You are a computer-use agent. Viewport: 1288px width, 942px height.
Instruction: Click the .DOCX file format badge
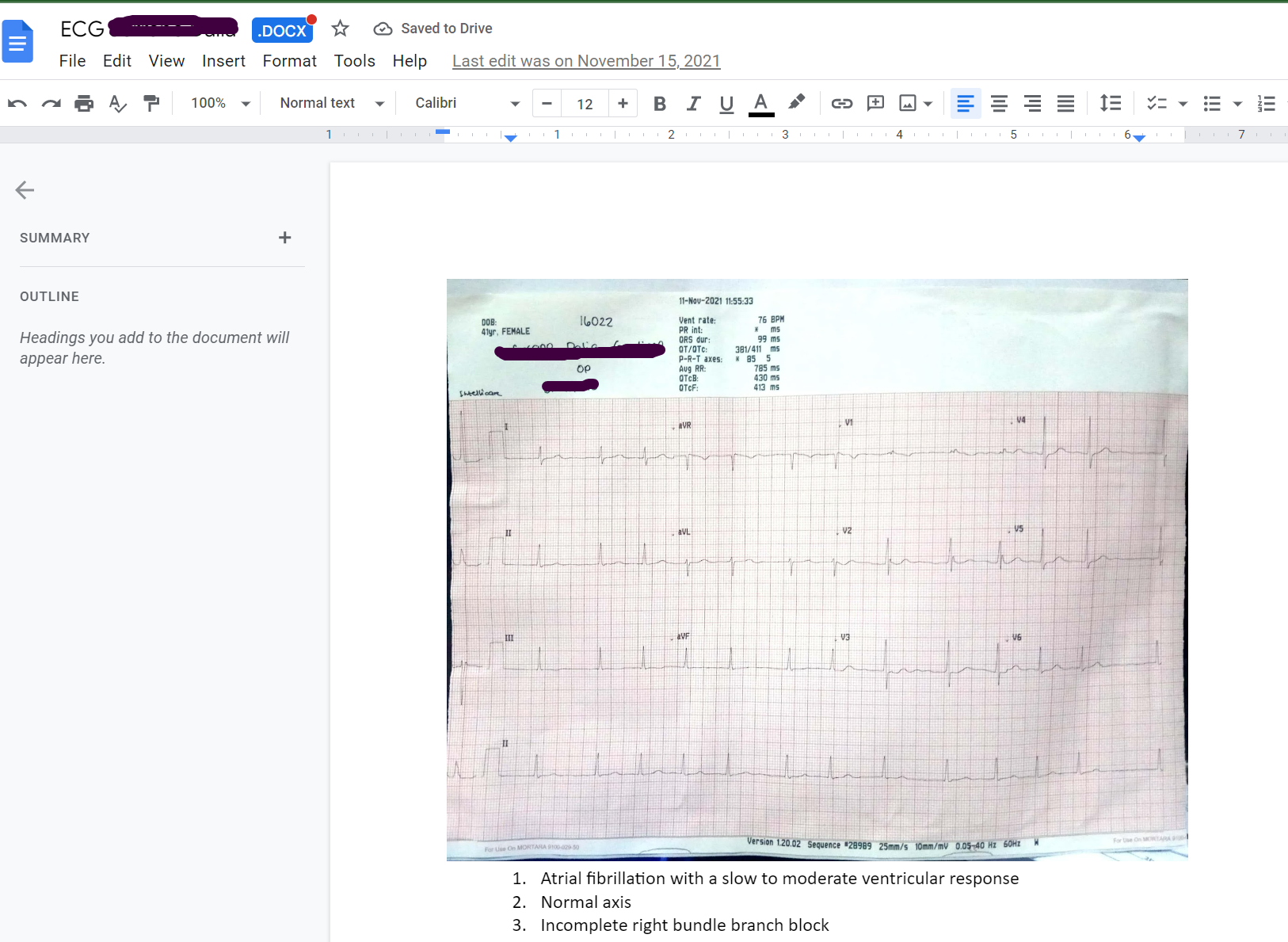pos(282,30)
